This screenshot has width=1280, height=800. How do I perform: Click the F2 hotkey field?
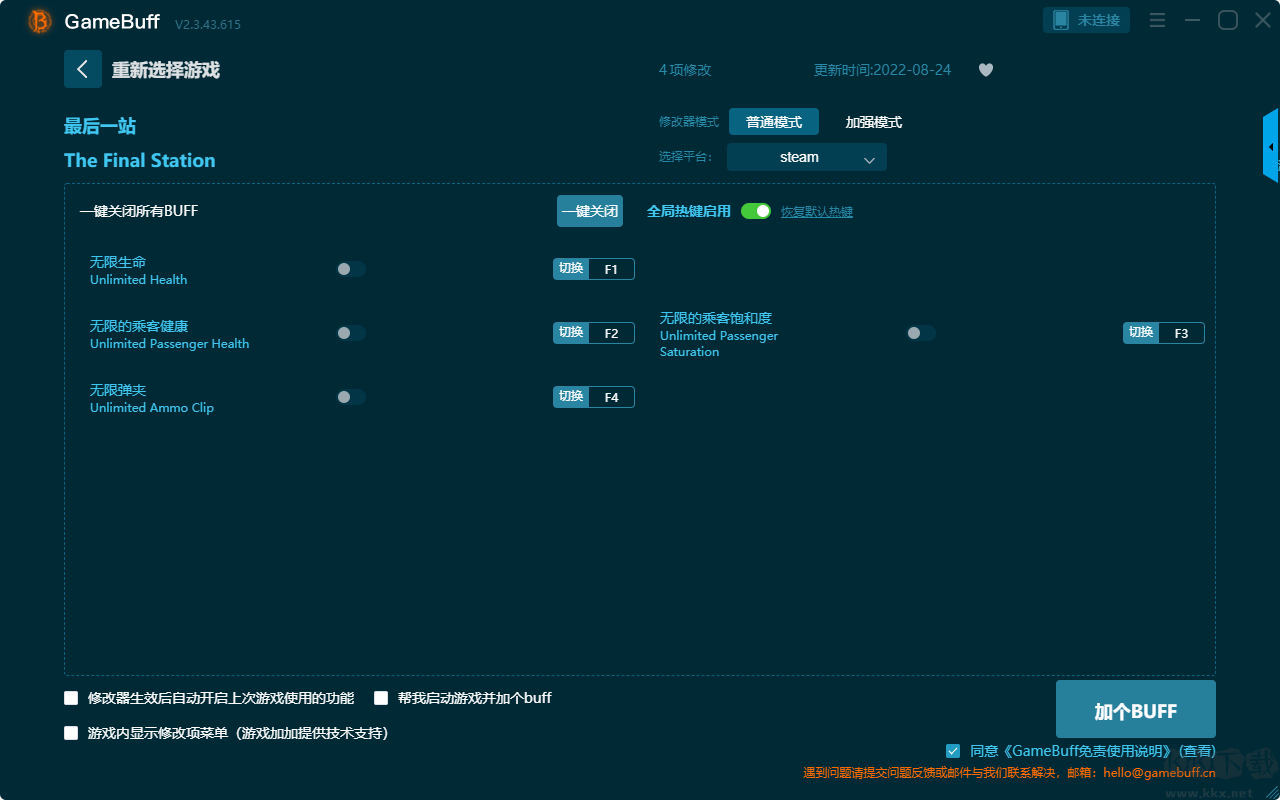click(x=612, y=333)
